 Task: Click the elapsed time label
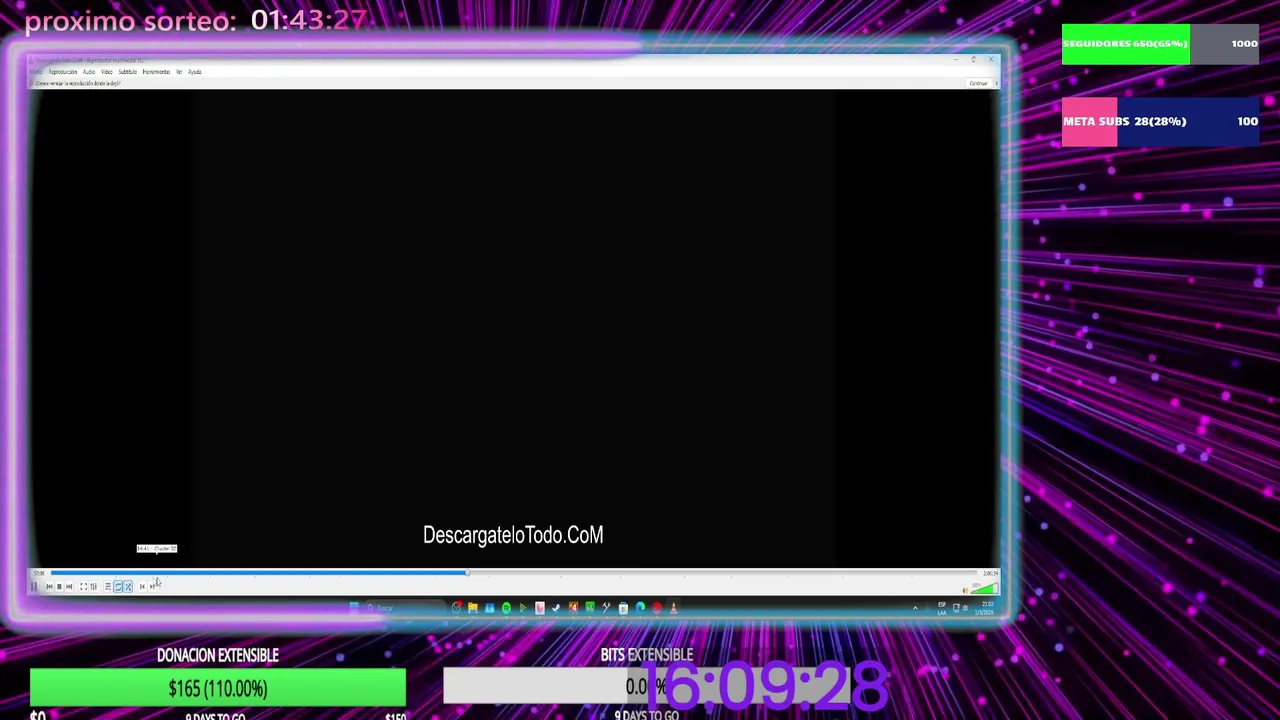pyautogui.click(x=39, y=573)
